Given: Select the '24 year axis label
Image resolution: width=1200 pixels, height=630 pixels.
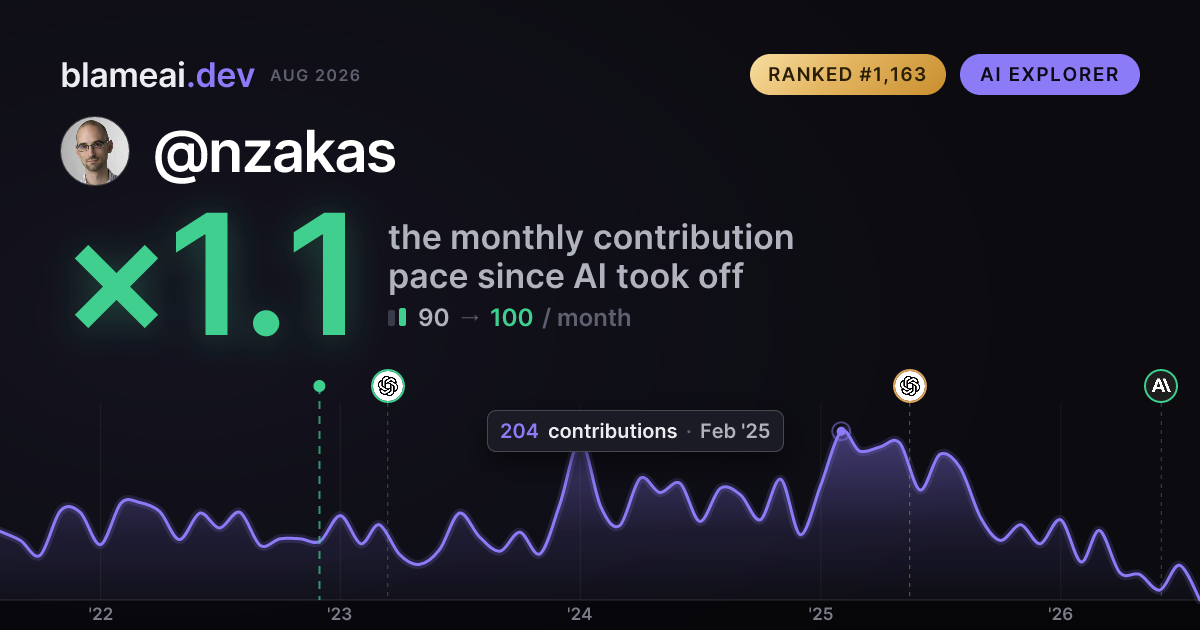Looking at the screenshot, I should tap(580, 614).
